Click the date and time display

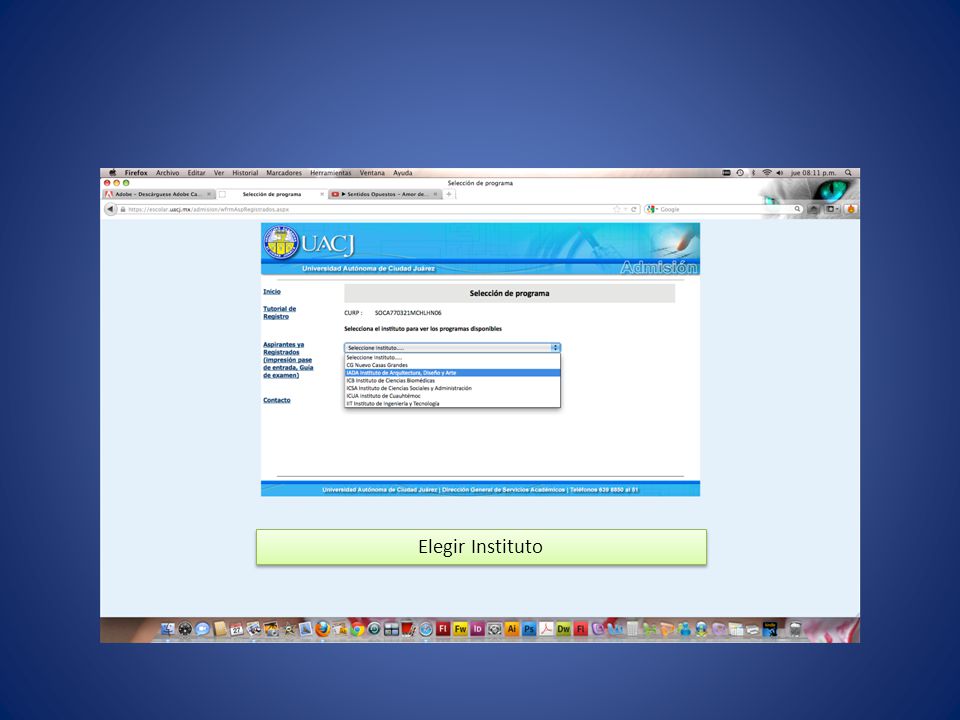(813, 173)
